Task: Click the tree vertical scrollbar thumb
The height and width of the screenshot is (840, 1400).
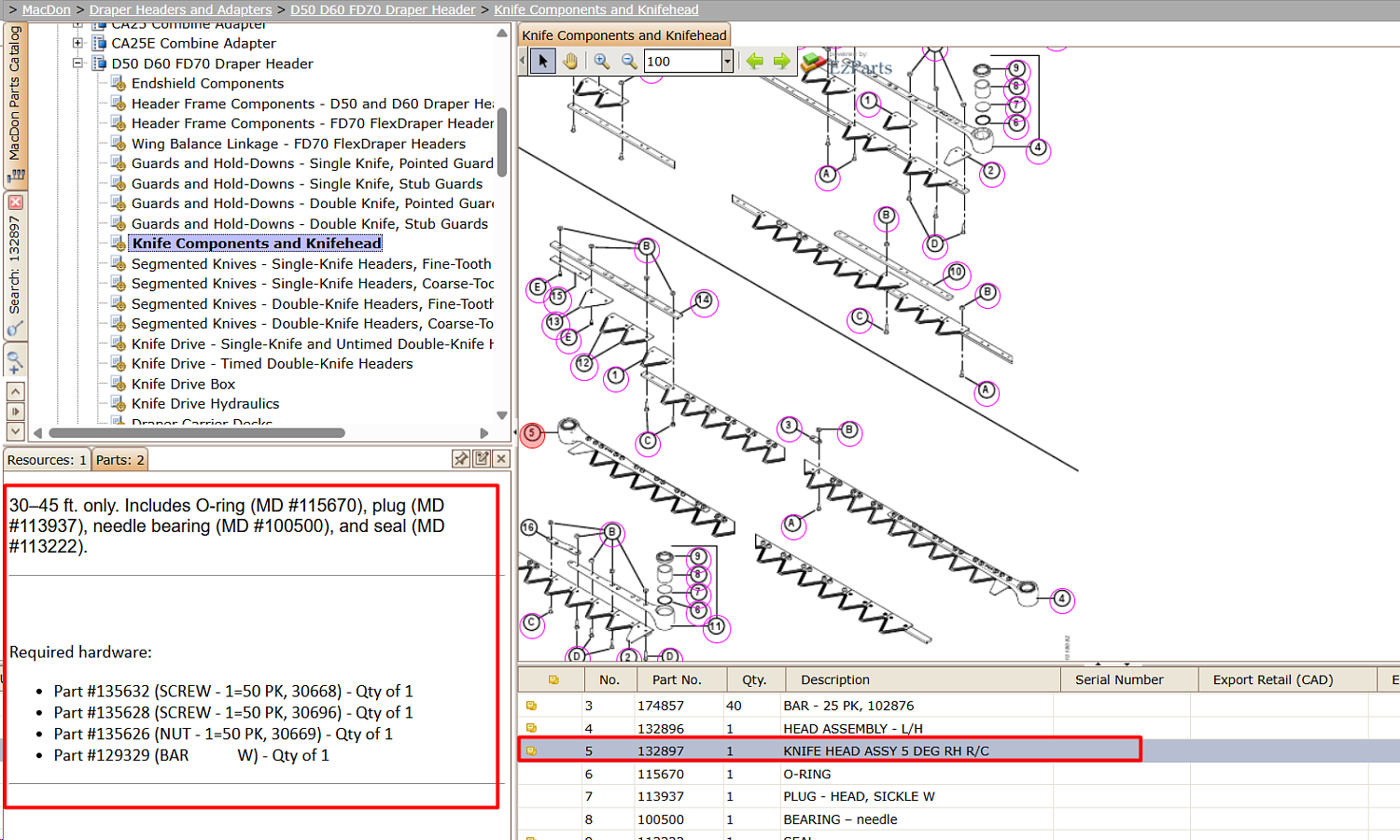Action: 502,142
